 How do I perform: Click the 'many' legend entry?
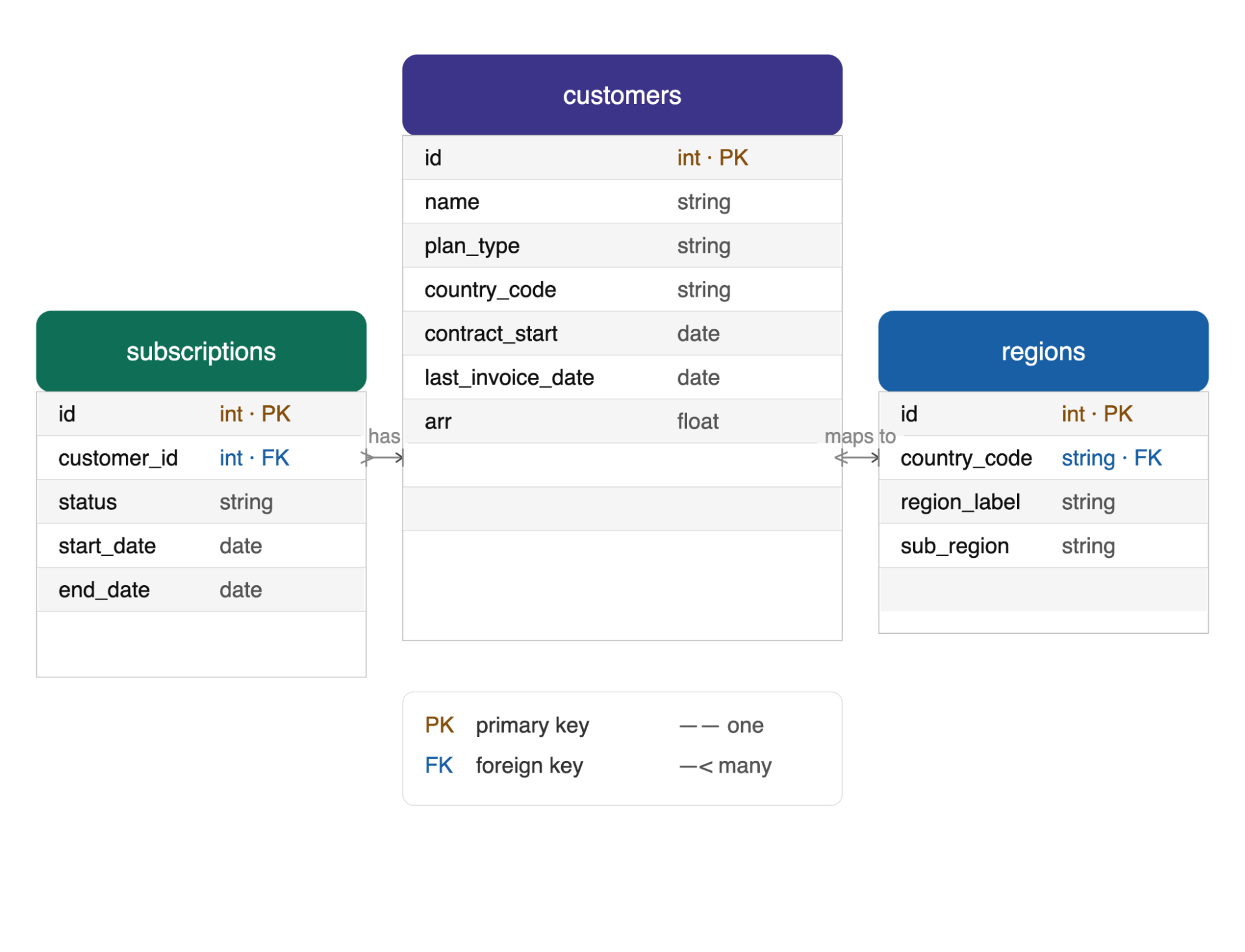pos(725,766)
